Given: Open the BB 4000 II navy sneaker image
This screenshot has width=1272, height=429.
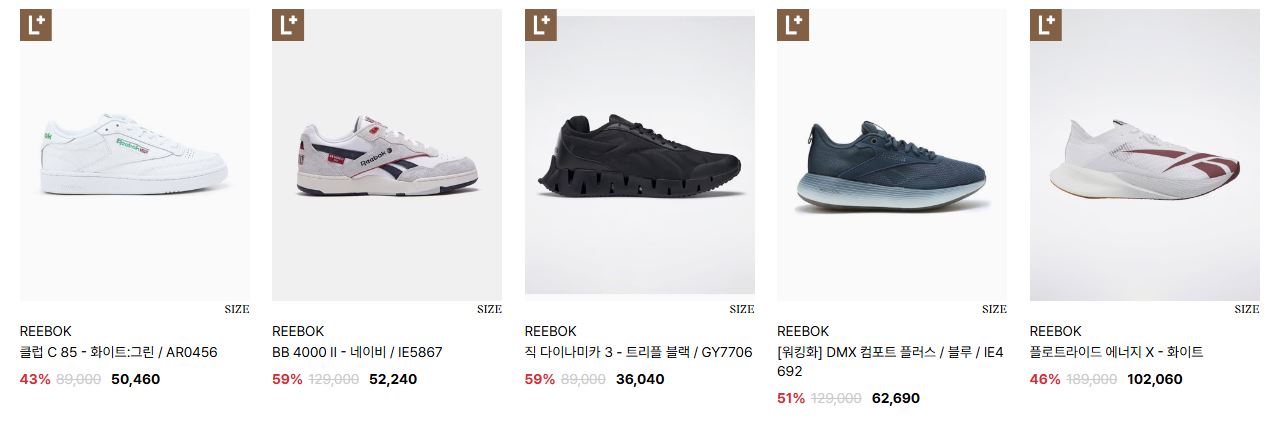Looking at the screenshot, I should tap(387, 155).
